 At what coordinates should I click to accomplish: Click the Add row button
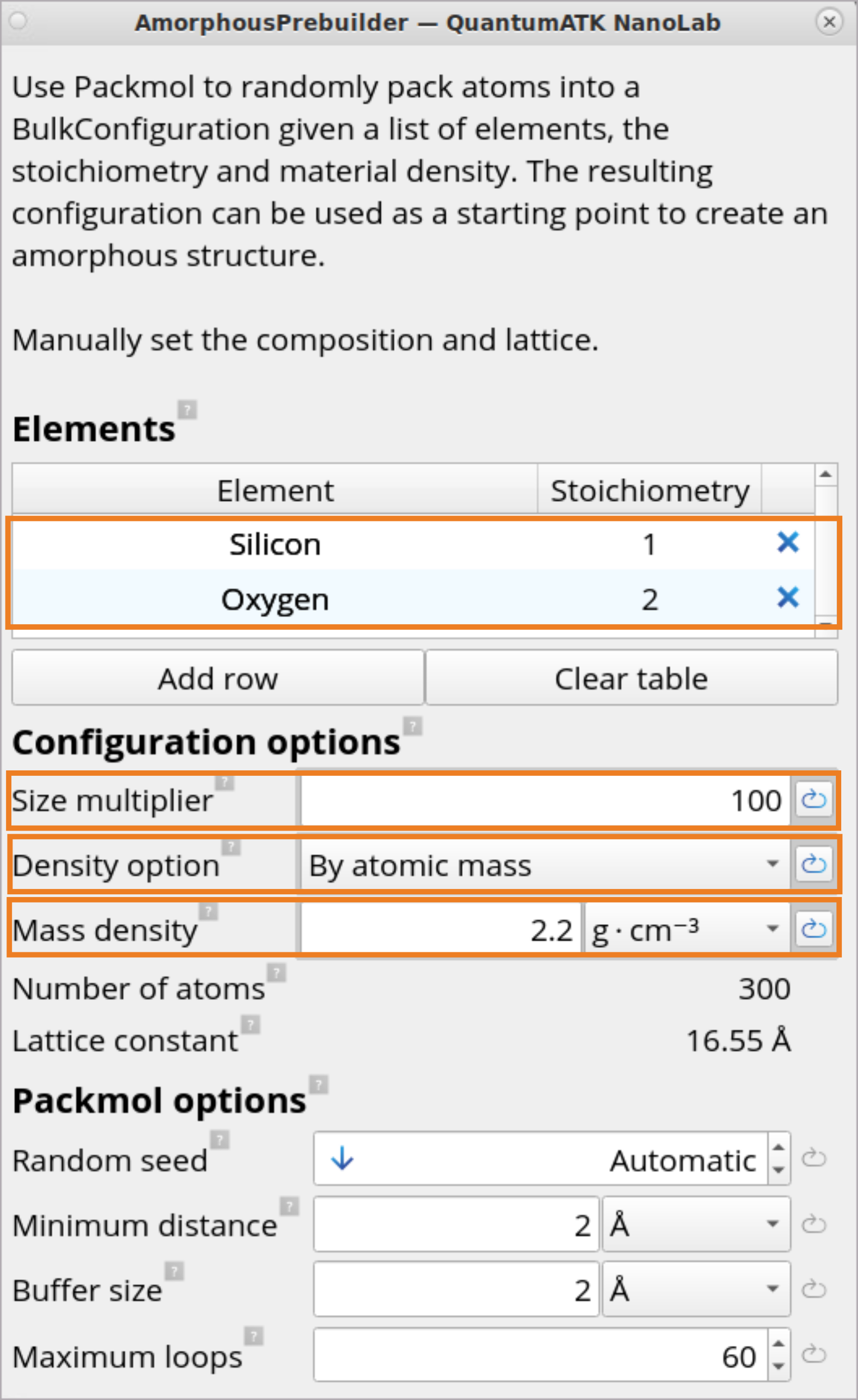click(x=218, y=678)
